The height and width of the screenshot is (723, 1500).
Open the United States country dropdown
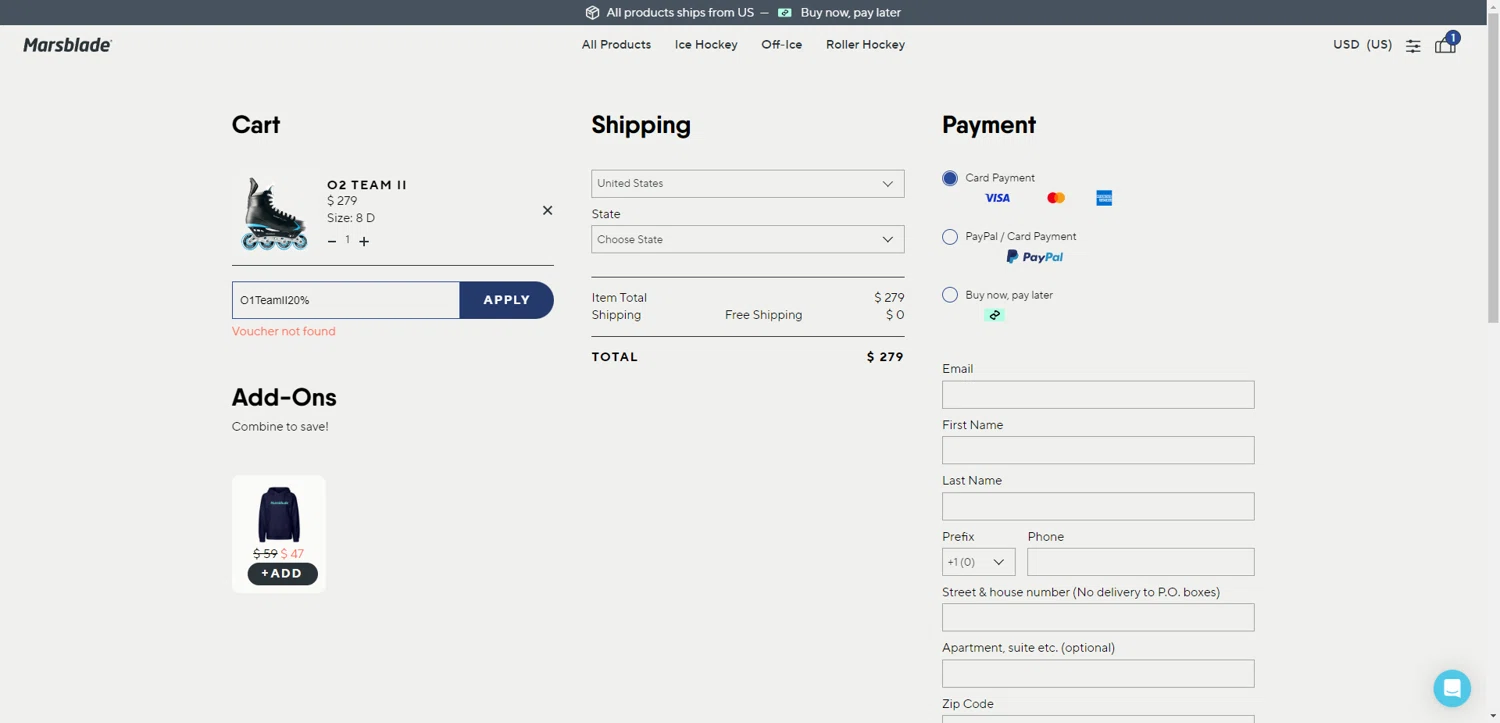pos(748,184)
